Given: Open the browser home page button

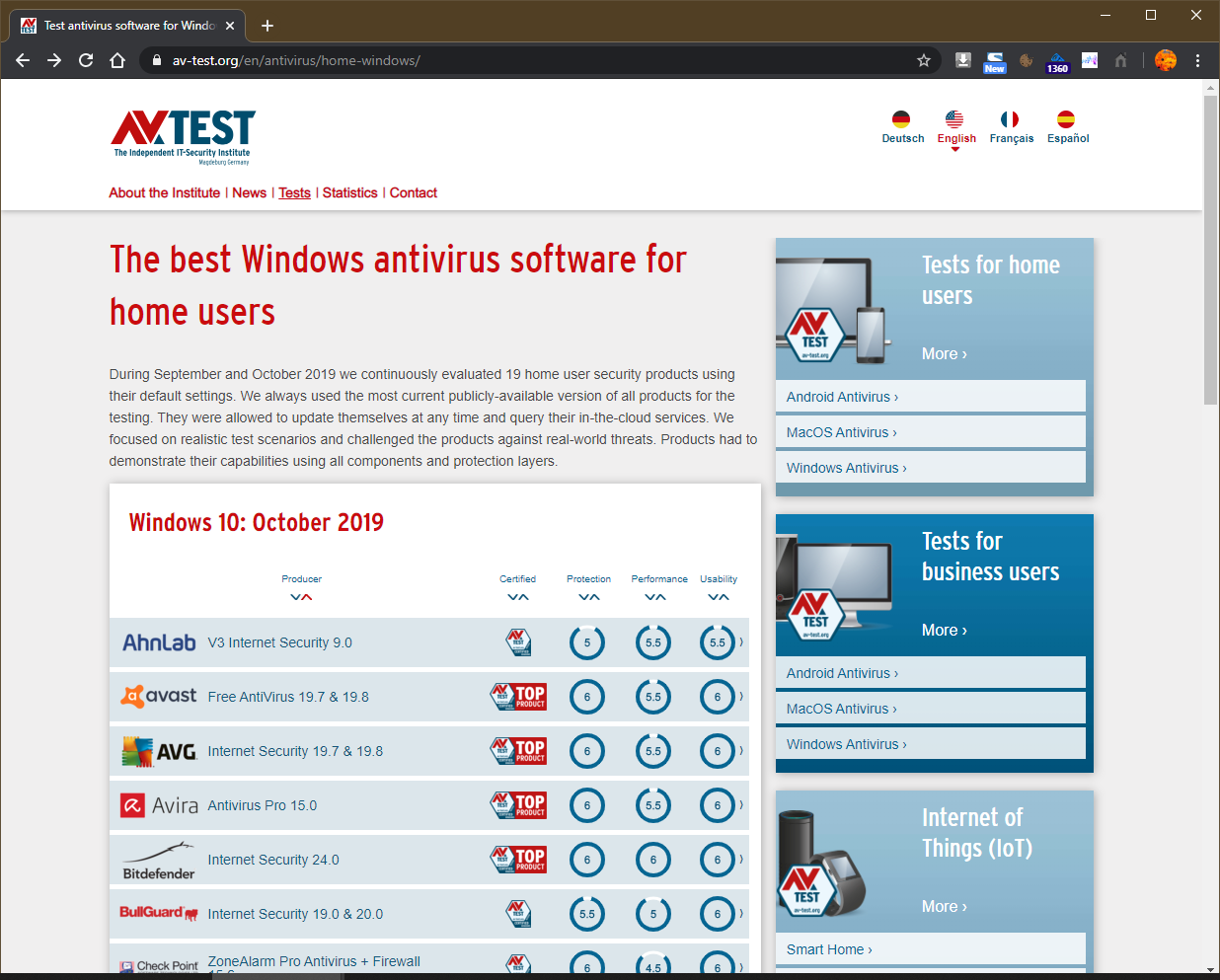Looking at the screenshot, I should (117, 60).
